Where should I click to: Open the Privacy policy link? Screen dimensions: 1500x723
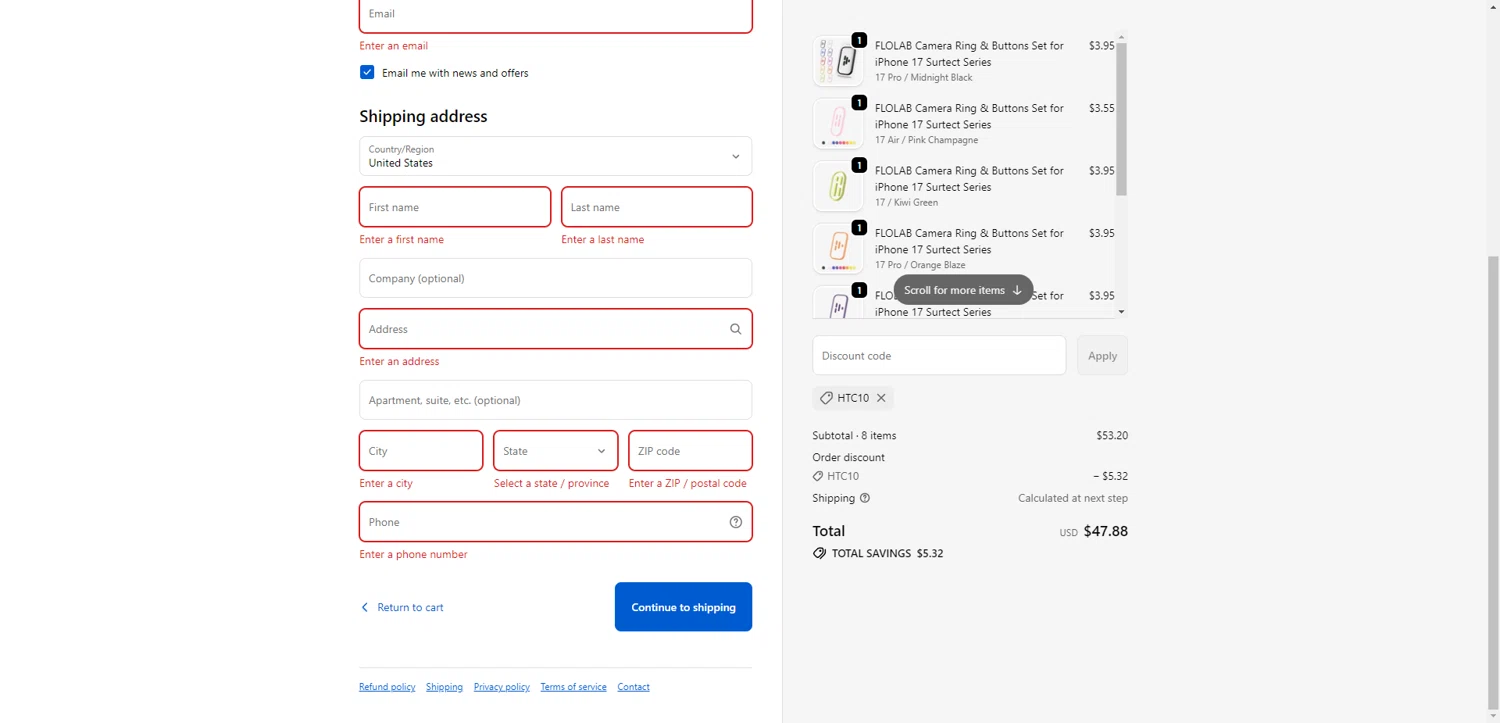(502, 687)
